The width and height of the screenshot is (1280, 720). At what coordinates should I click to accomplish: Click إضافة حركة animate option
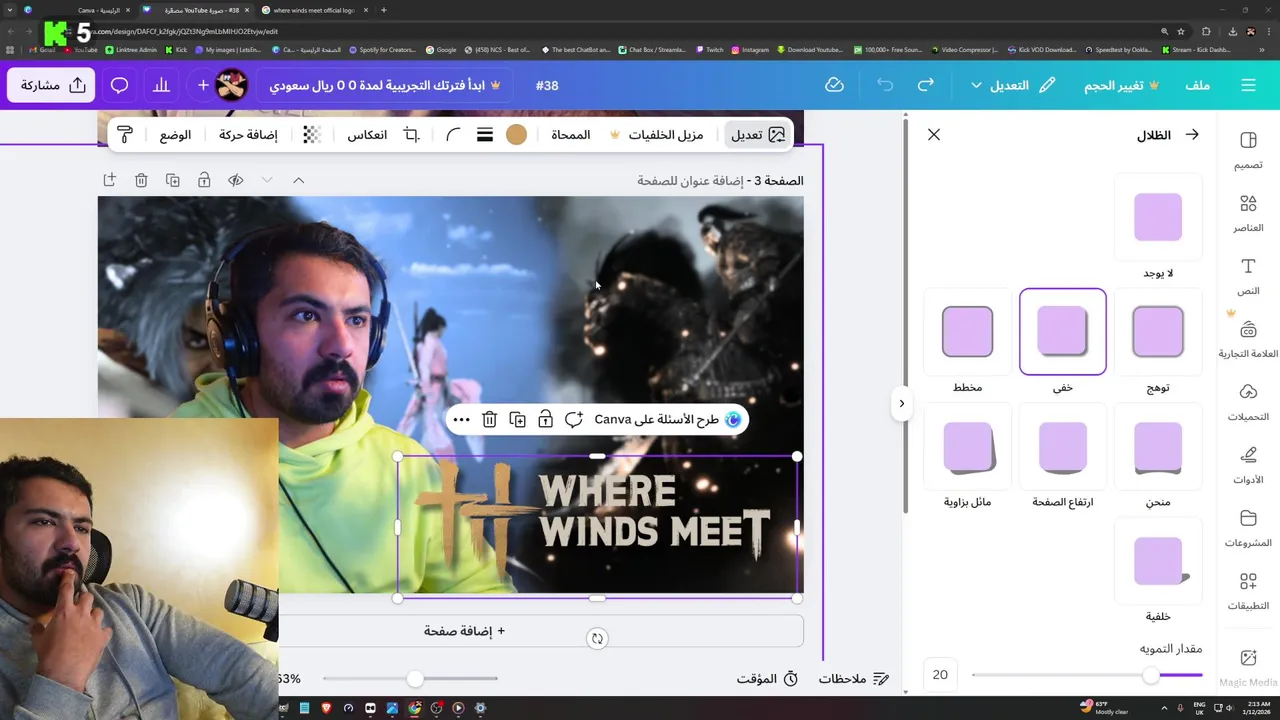(248, 135)
